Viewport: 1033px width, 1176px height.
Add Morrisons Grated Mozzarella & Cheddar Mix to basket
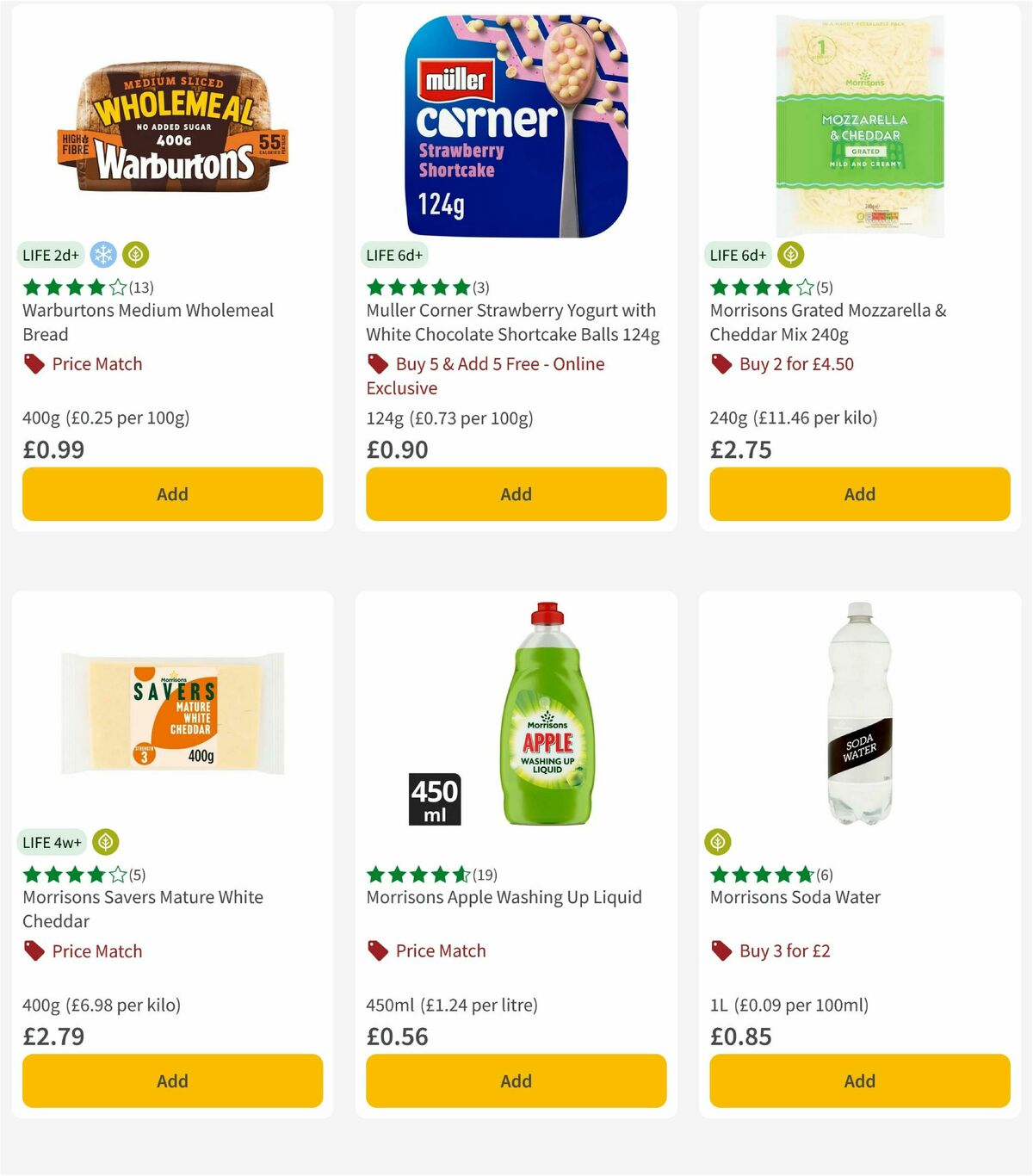click(x=858, y=494)
